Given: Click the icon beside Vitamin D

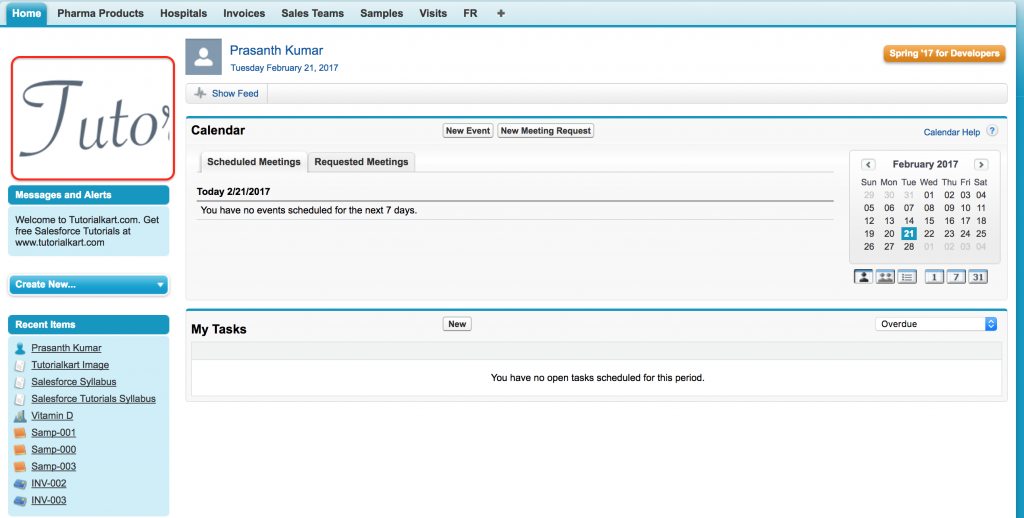Looking at the screenshot, I should (x=20, y=416).
